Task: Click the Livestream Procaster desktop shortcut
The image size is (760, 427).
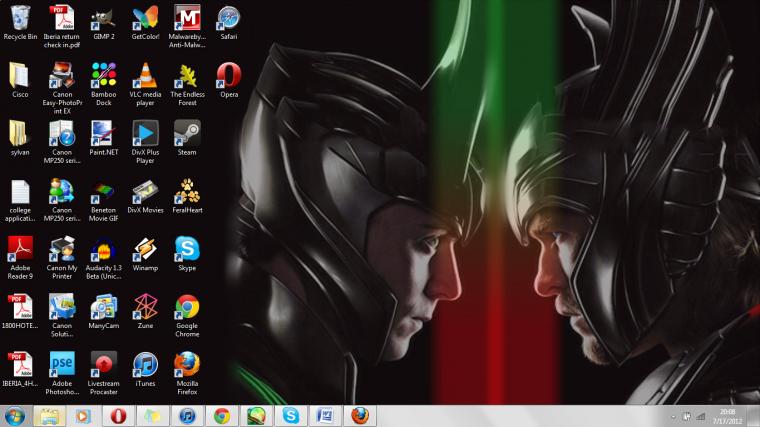Action: 104,373
